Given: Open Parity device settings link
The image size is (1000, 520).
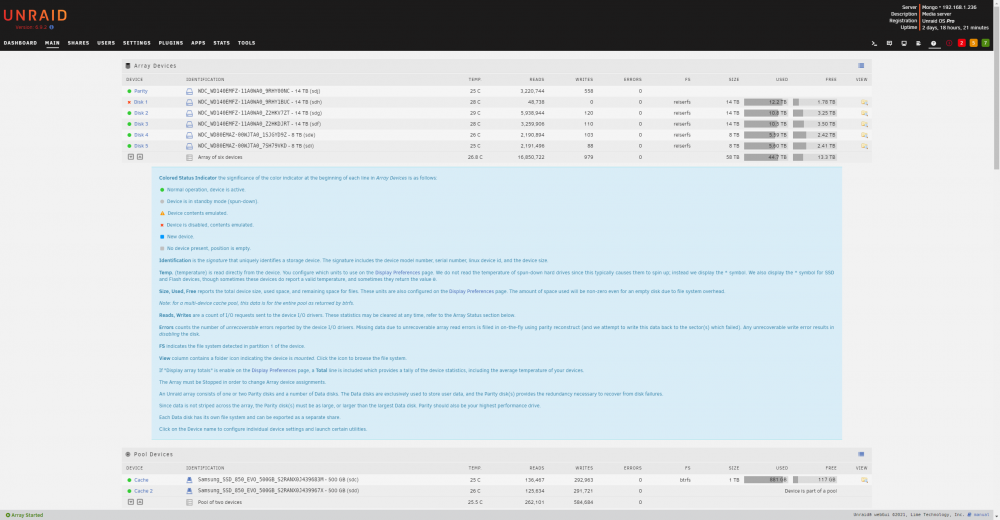Looking at the screenshot, I should point(140,91).
